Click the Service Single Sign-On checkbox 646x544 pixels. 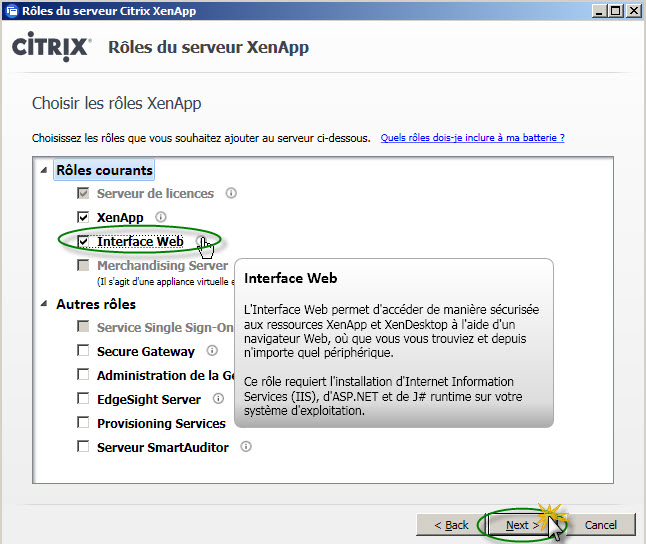[x=83, y=327]
